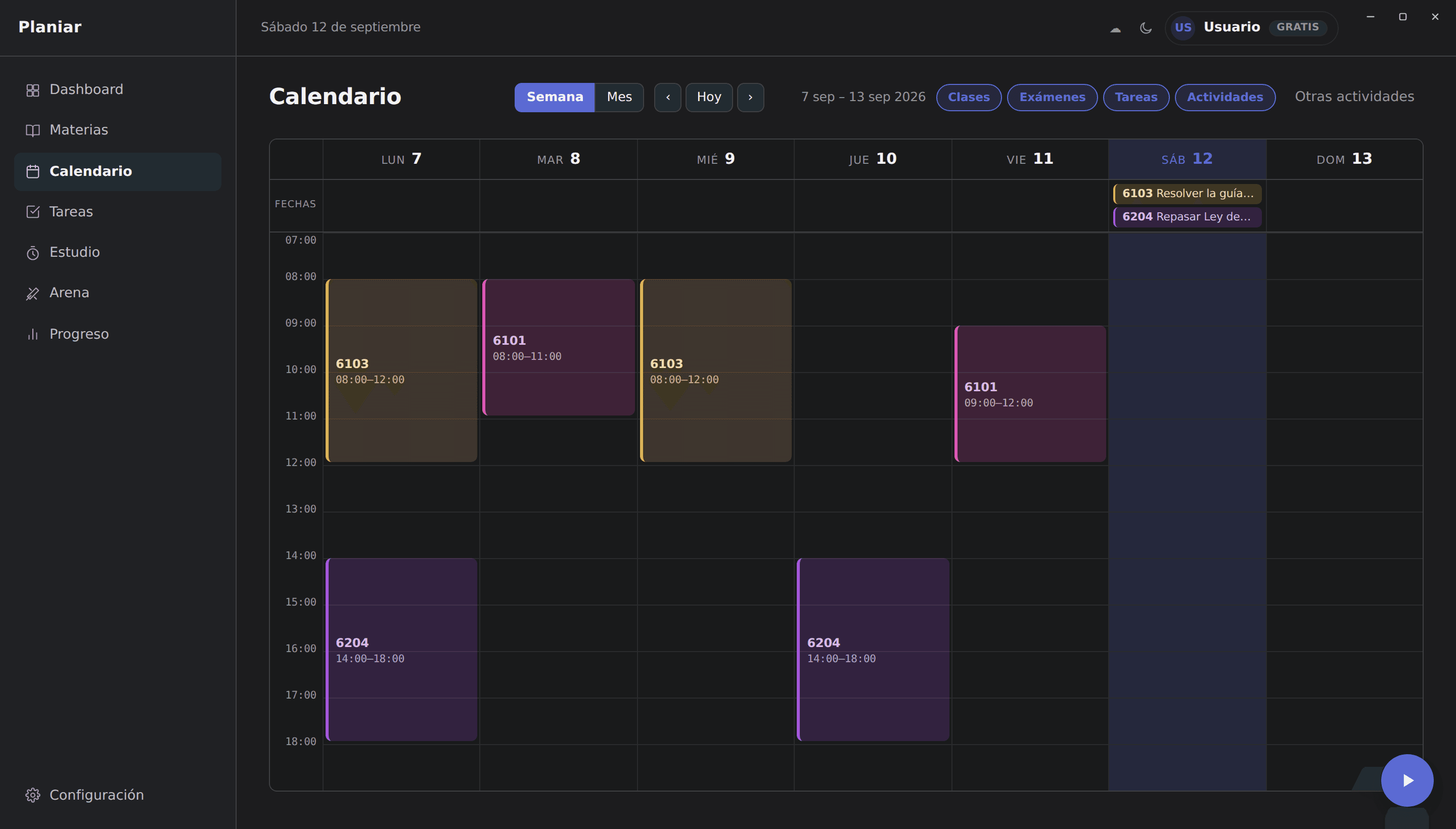
Task: Open Thursday's 6204 class block
Action: 873,650
